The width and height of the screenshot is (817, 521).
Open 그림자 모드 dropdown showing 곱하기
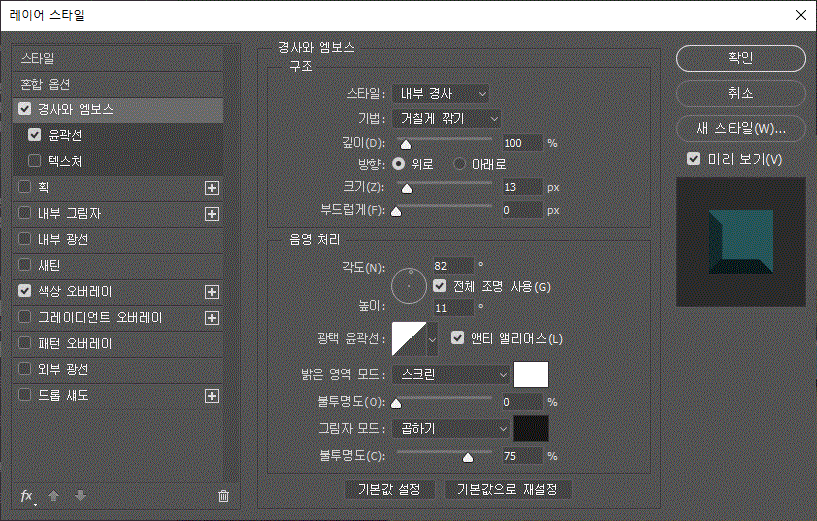451,429
